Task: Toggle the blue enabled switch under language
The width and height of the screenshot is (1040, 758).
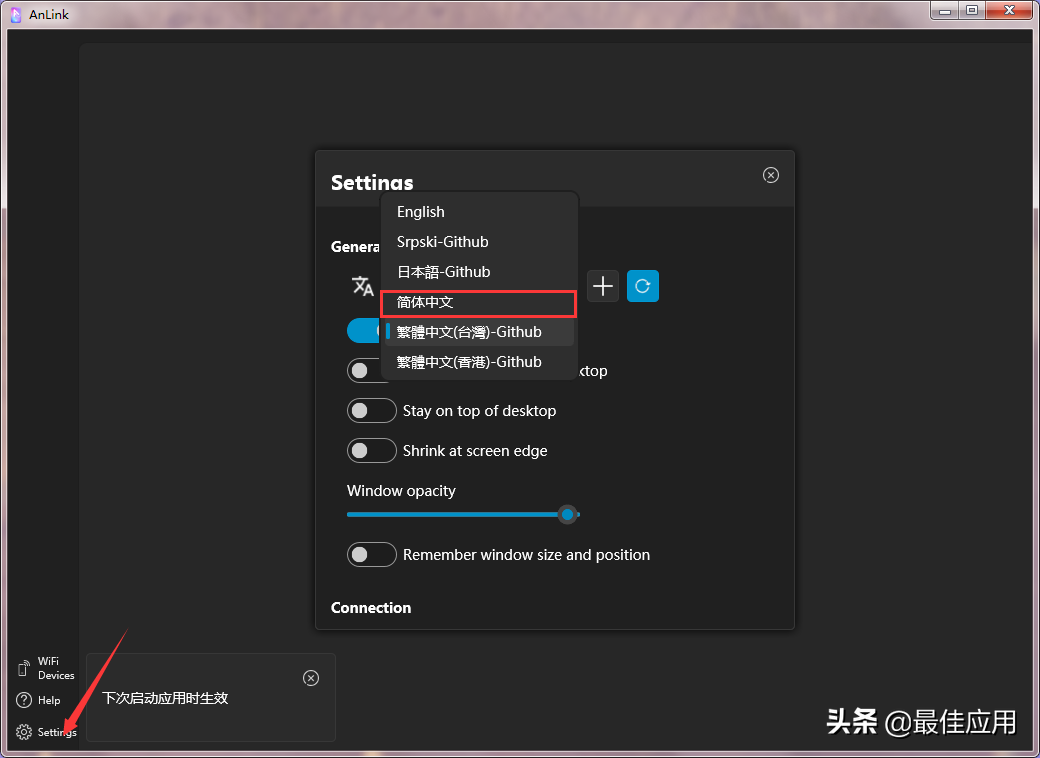Action: tap(363, 330)
